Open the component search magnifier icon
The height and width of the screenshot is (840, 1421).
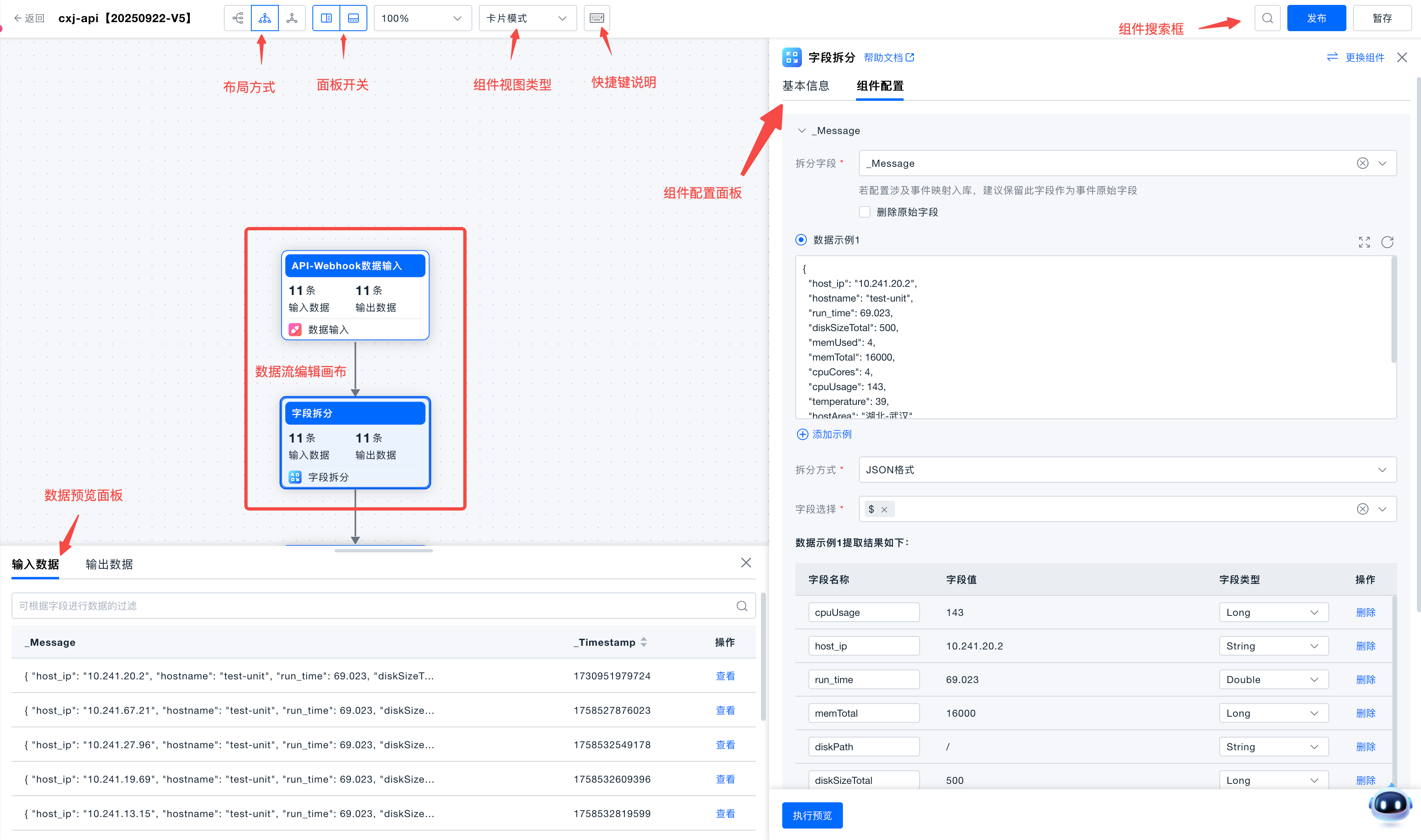click(1267, 18)
